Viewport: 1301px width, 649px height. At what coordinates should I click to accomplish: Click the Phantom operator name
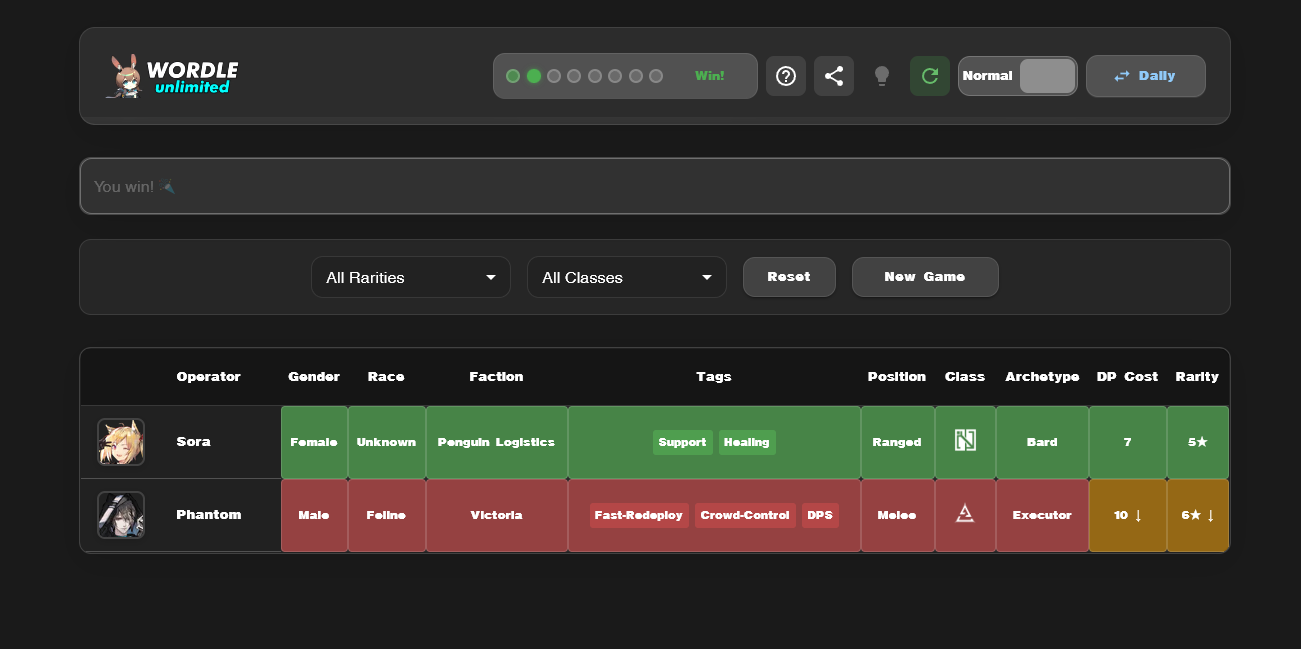coord(209,515)
